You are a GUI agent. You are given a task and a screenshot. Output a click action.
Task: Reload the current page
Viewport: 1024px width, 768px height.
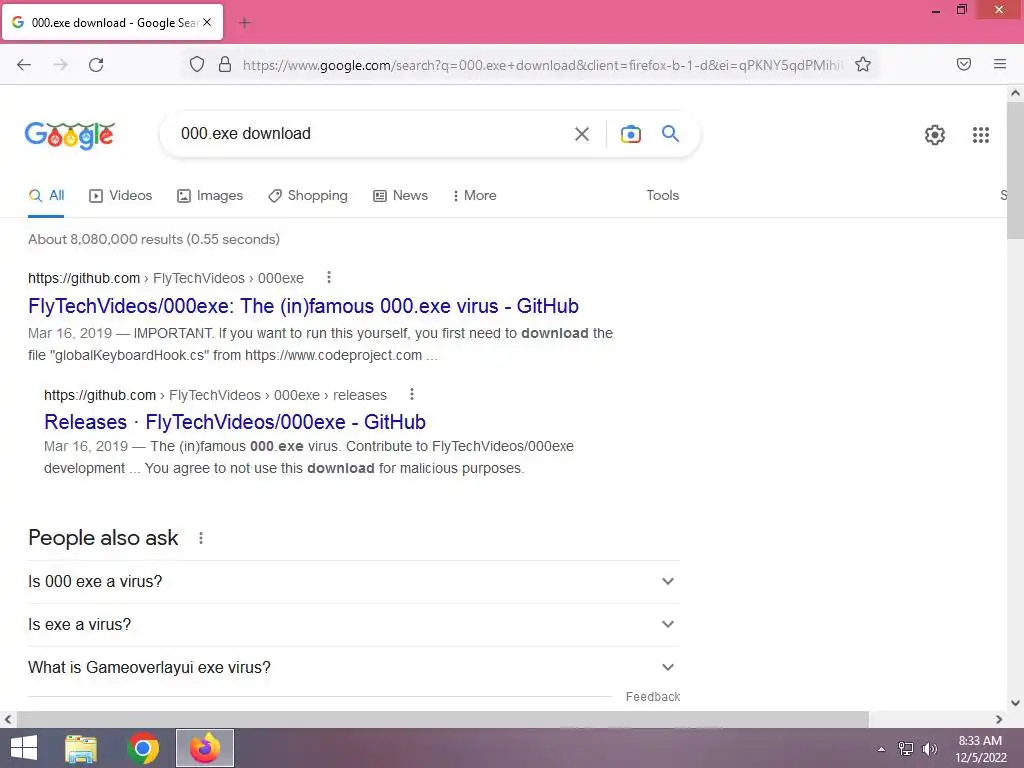(x=96, y=65)
